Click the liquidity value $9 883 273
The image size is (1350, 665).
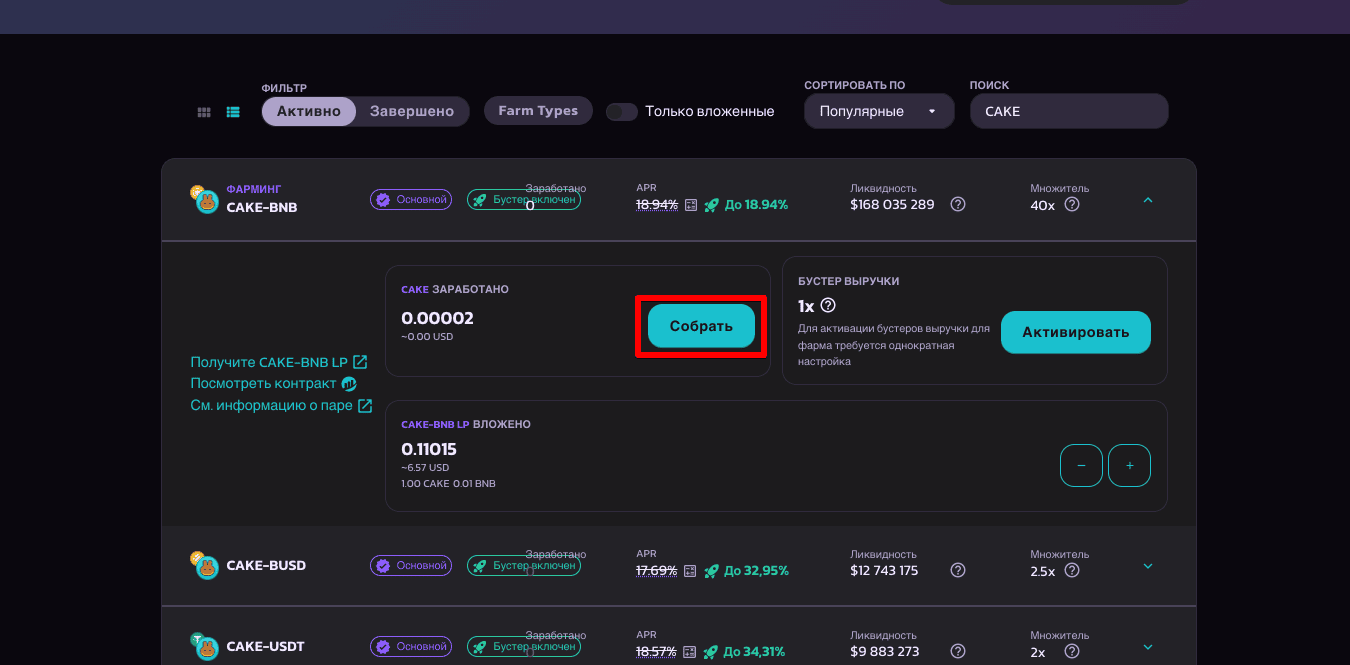point(884,652)
